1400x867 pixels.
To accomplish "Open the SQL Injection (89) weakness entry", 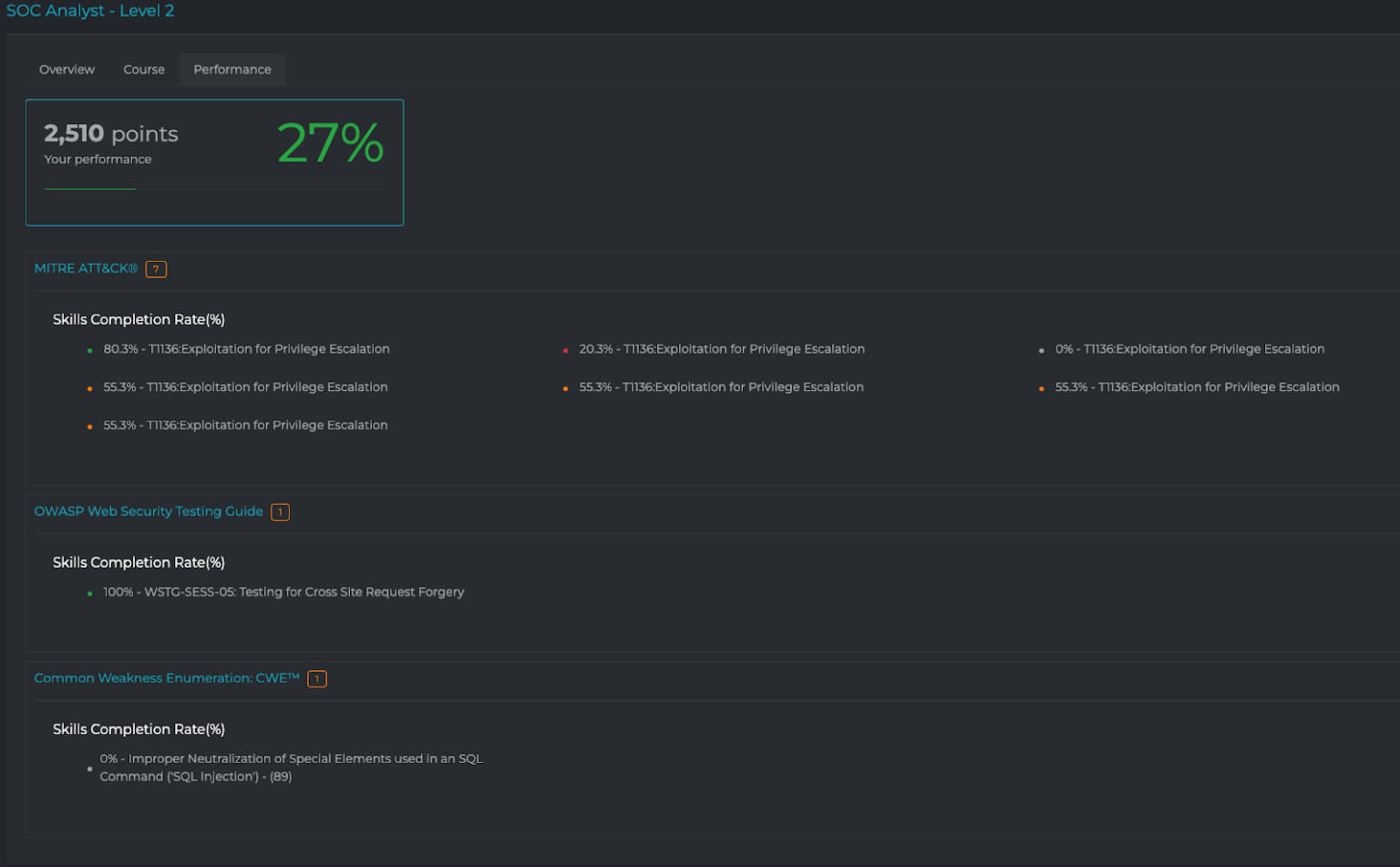I will click(x=292, y=767).
